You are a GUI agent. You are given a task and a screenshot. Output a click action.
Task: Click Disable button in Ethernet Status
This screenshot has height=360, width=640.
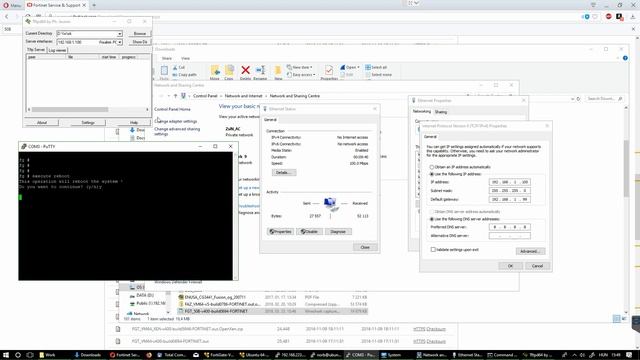[x=309, y=231]
